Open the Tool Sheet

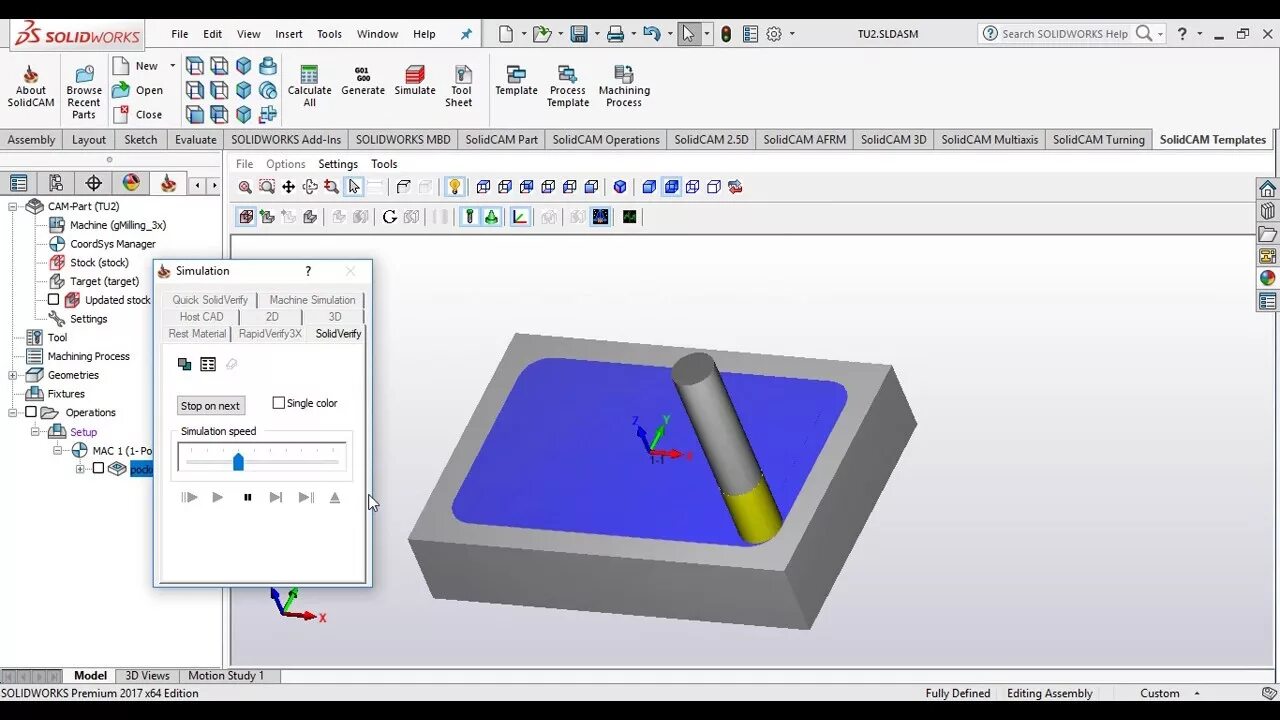[459, 86]
